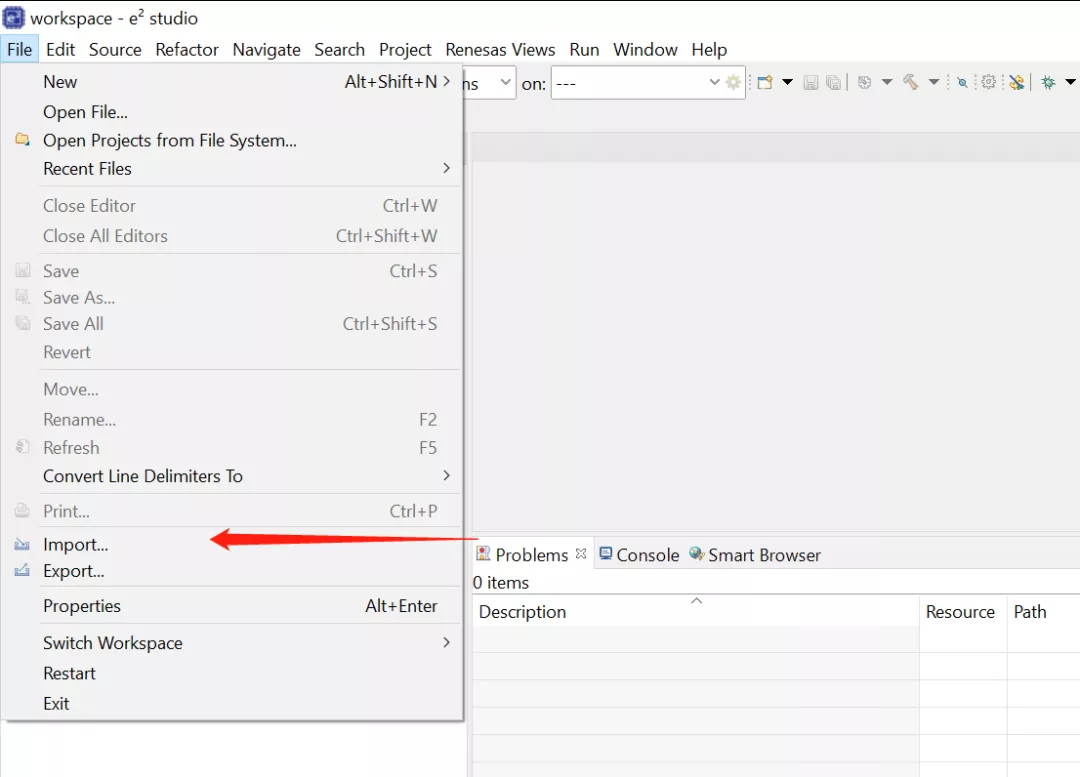Open the File menu

(19, 50)
